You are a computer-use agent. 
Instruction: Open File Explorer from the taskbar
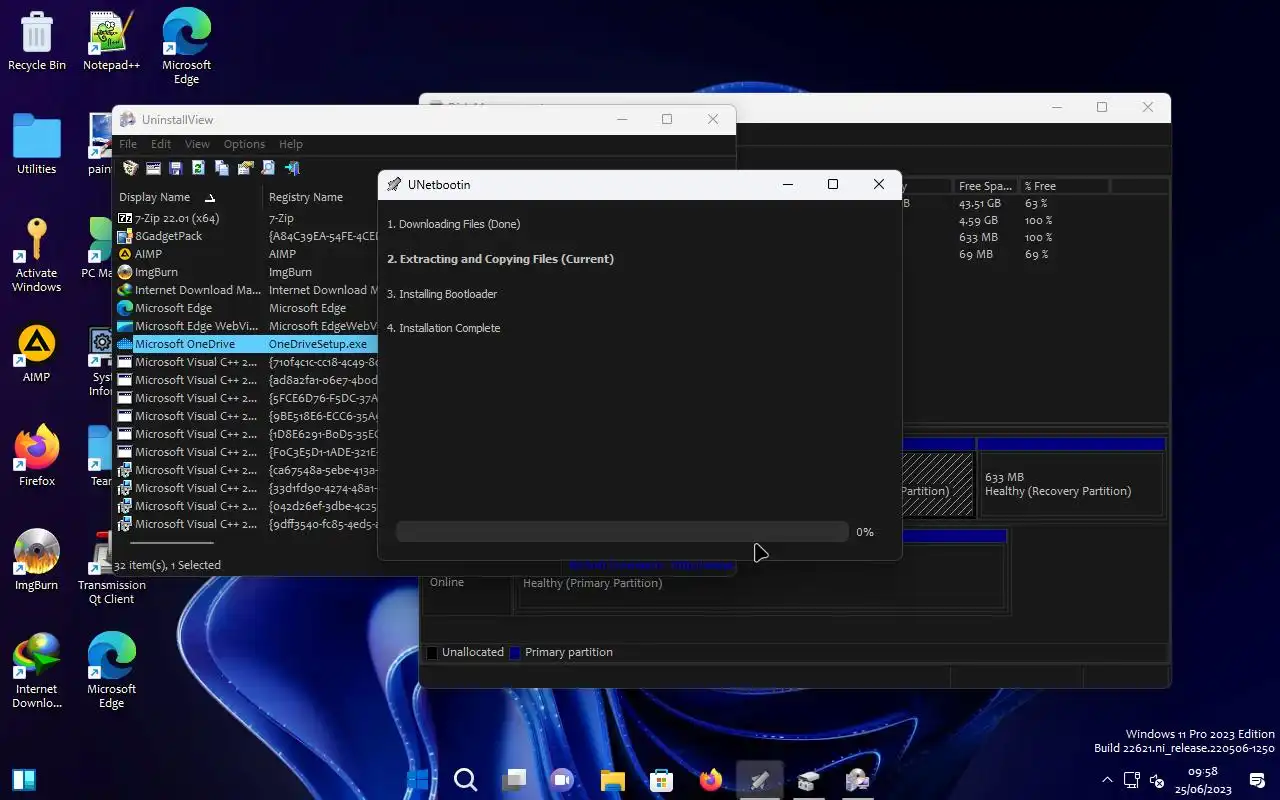click(x=612, y=780)
